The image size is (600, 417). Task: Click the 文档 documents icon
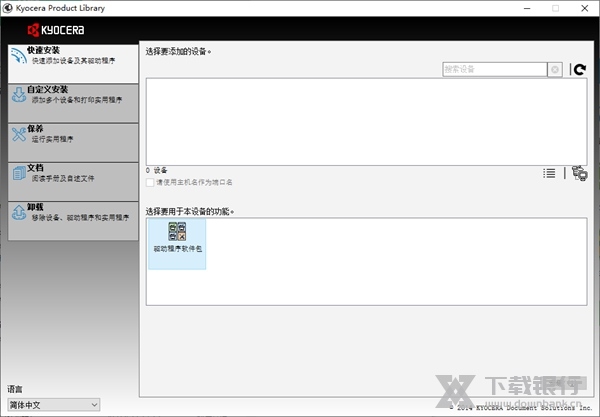tap(19, 174)
